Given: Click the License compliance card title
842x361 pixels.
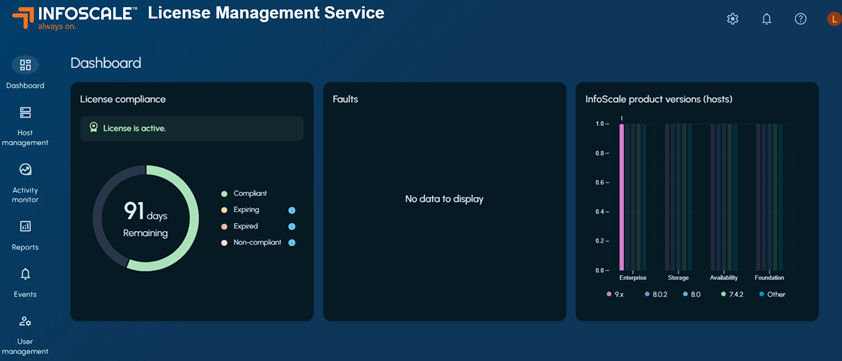Looking at the screenshot, I should [x=122, y=99].
